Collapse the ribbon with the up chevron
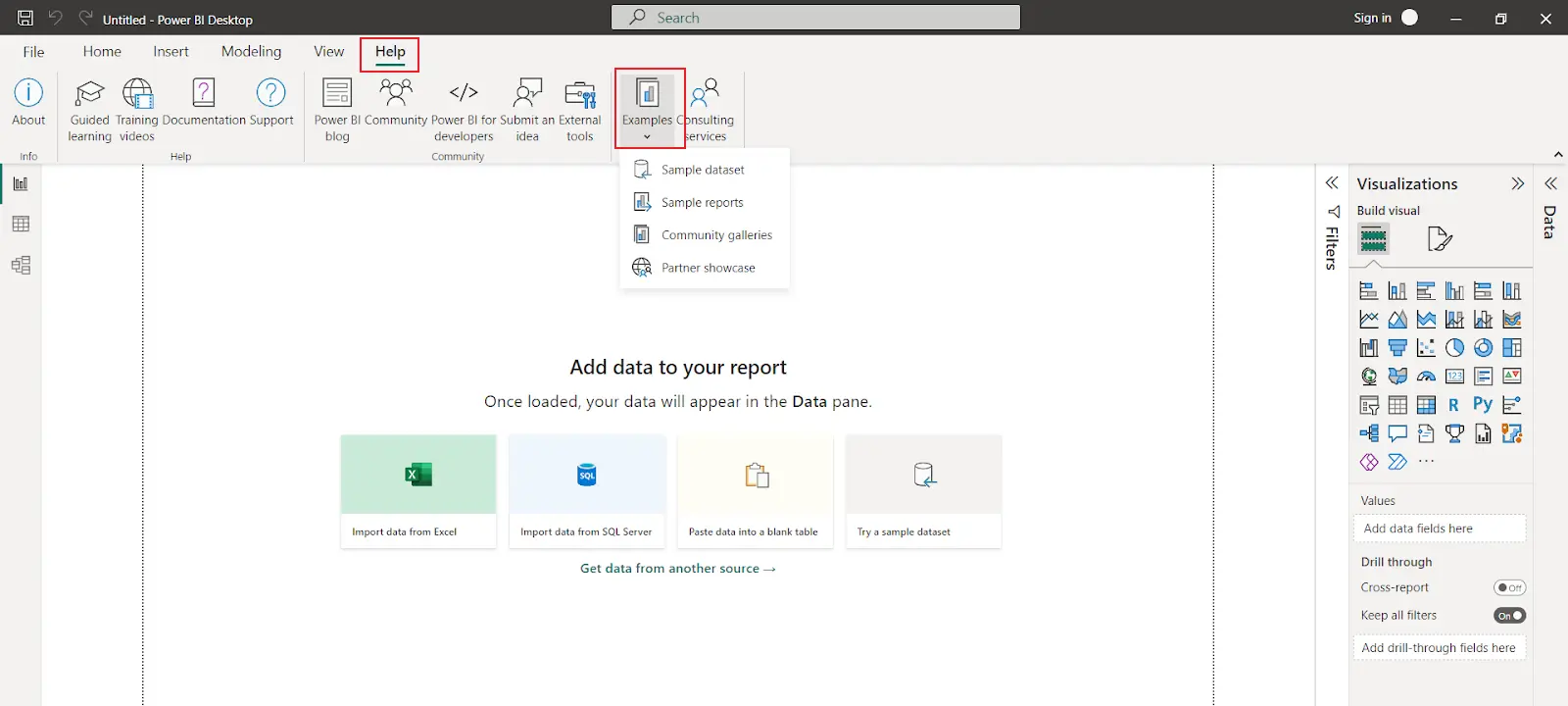 click(x=1558, y=155)
